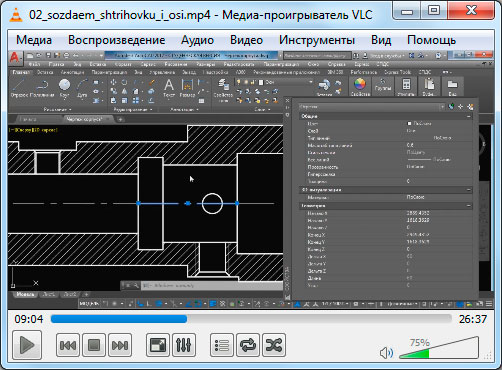The width and height of the screenshot is (502, 370).
Task: Open extended settings equalizer icon
Action: [184, 345]
